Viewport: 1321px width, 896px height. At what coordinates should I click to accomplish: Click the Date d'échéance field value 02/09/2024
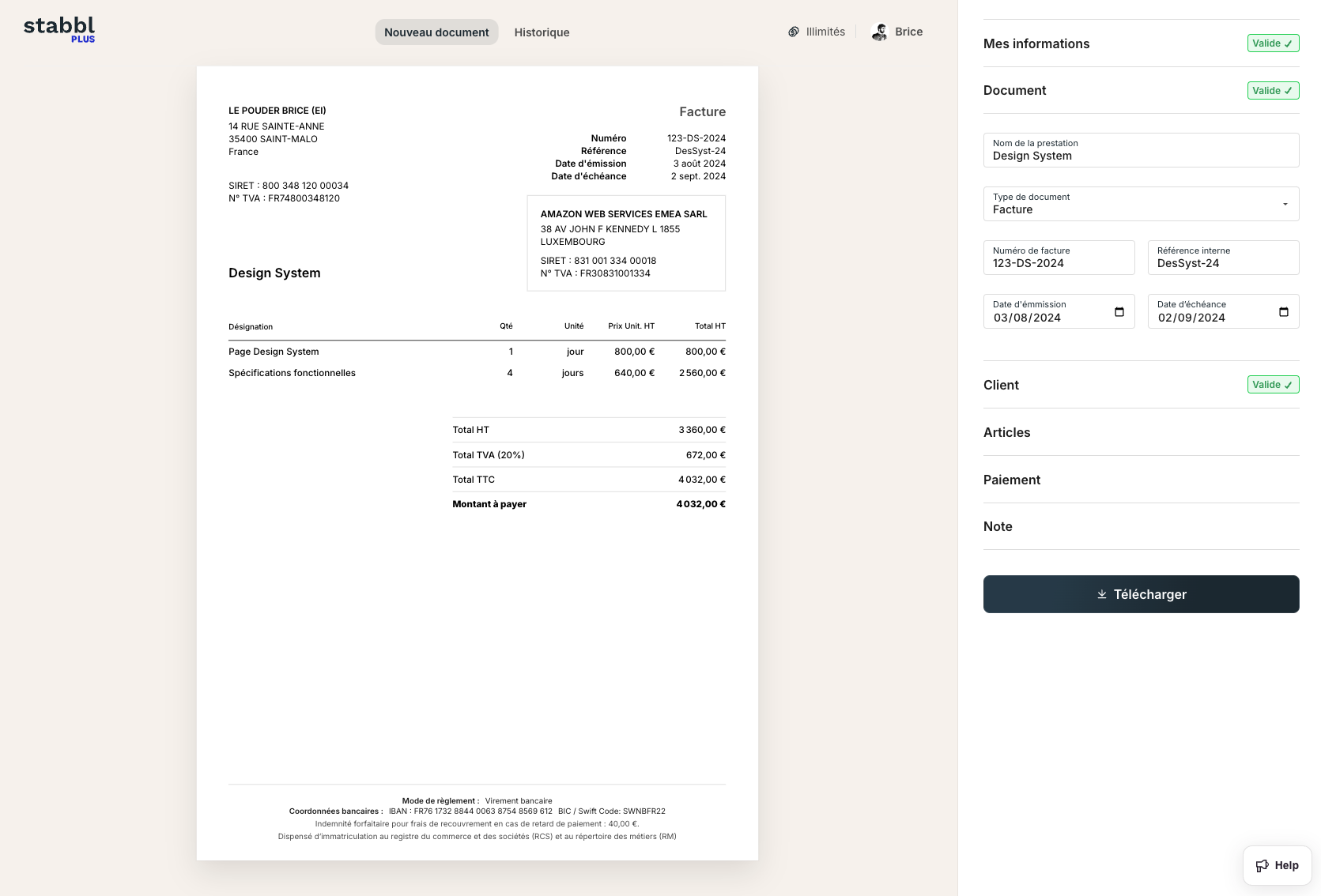(x=1191, y=318)
